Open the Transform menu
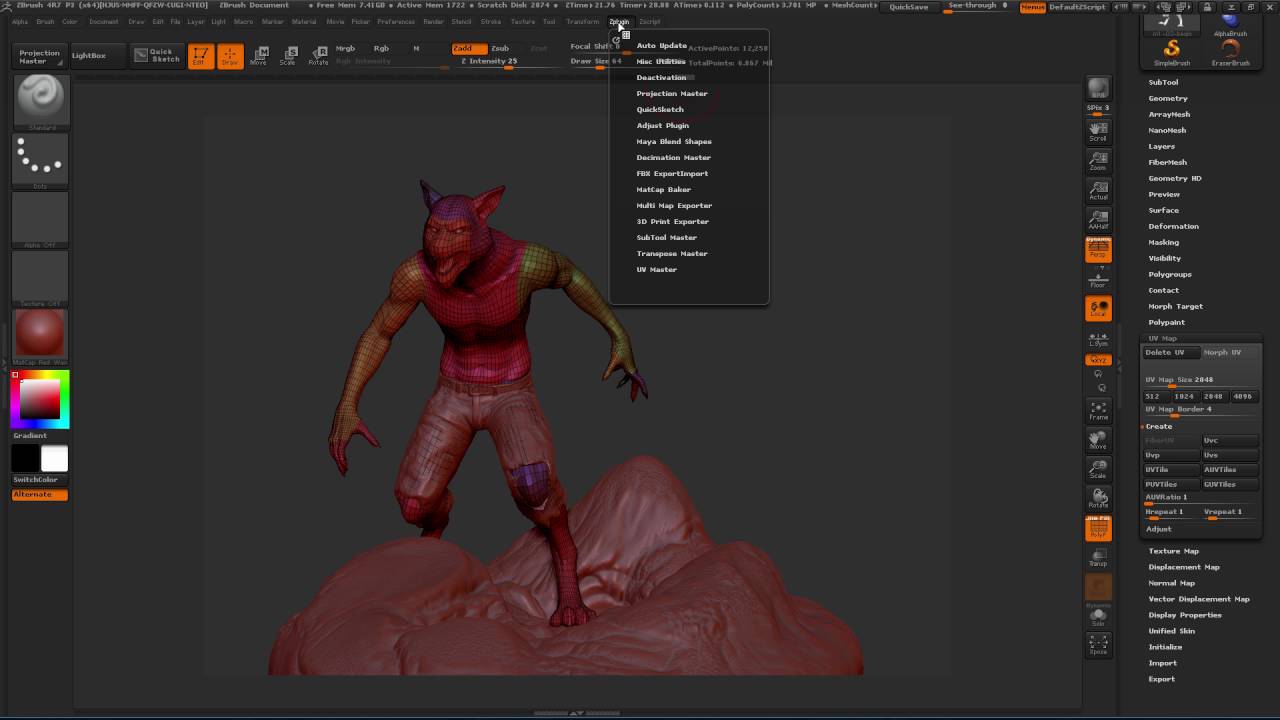Viewport: 1280px width, 720px height. tap(582, 21)
